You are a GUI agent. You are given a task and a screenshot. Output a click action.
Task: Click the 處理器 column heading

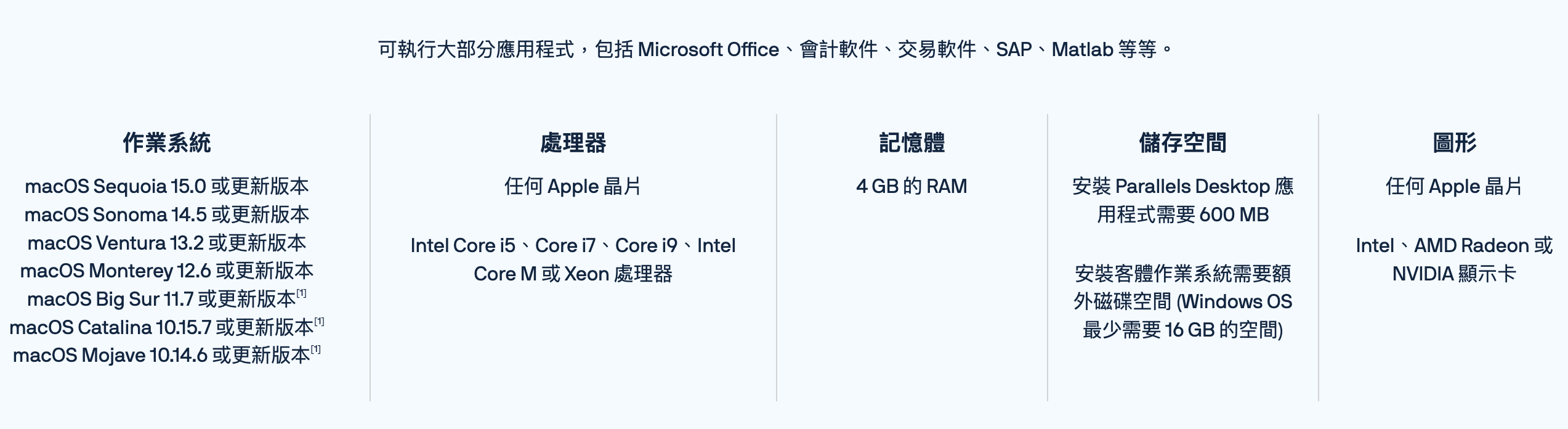(x=573, y=143)
